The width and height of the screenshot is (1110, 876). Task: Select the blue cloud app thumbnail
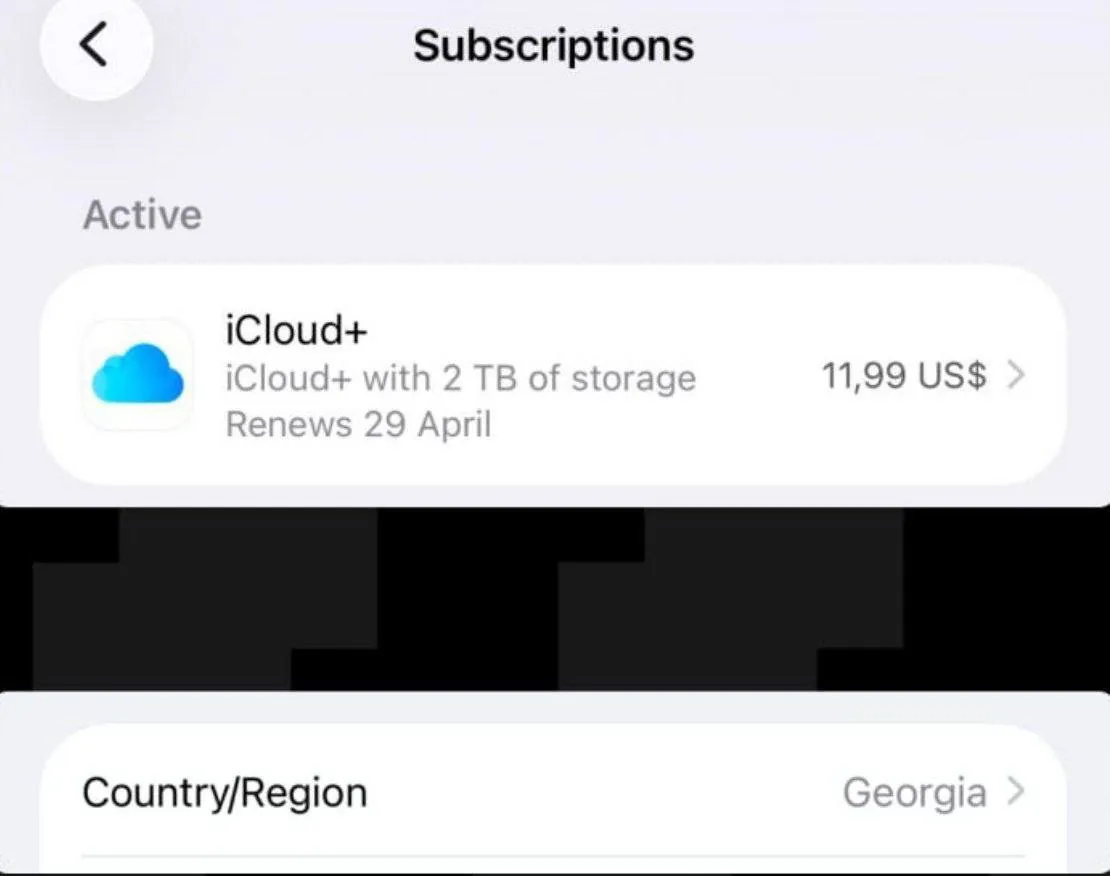pos(137,375)
